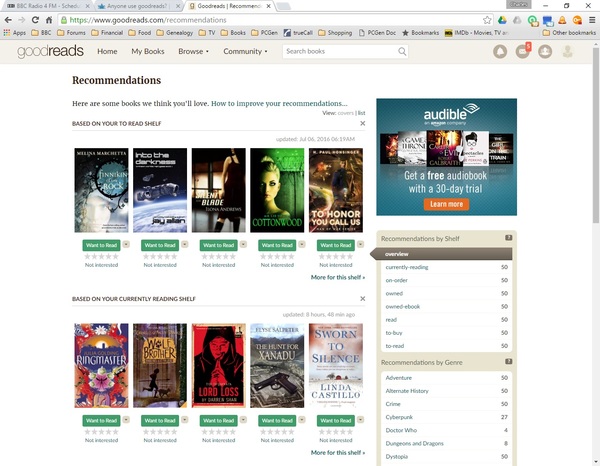Open More for this shelf under To Read
Screen dimensions: 600x466
tap(338, 277)
